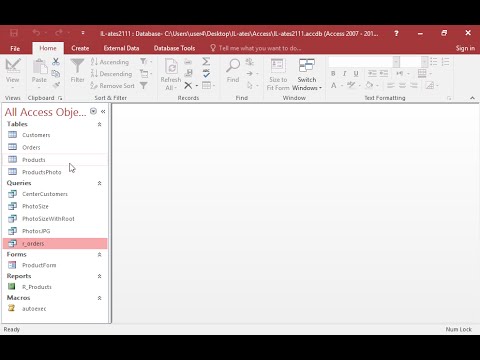Click the Spelling check icon
The image size is (480, 360).
tap(206, 74)
